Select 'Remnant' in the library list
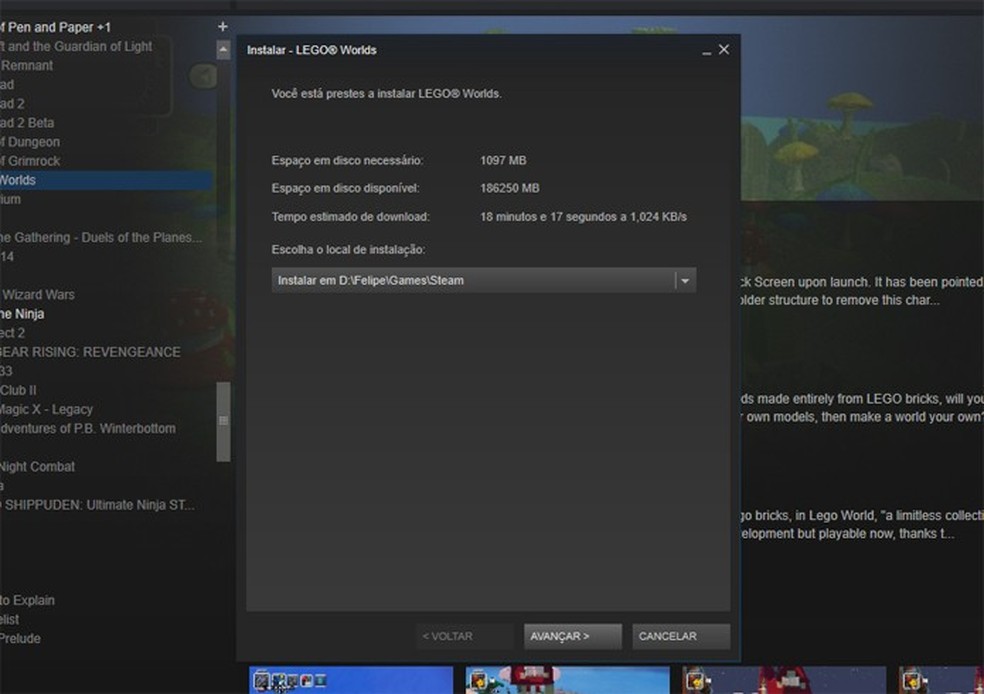This screenshot has height=694, width=984. 27,65
